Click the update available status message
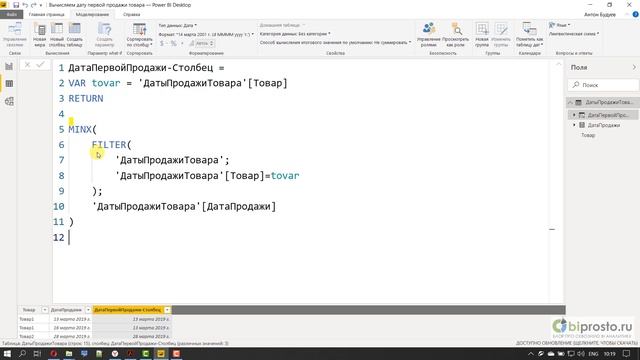640x360 pixels. (x=576, y=343)
